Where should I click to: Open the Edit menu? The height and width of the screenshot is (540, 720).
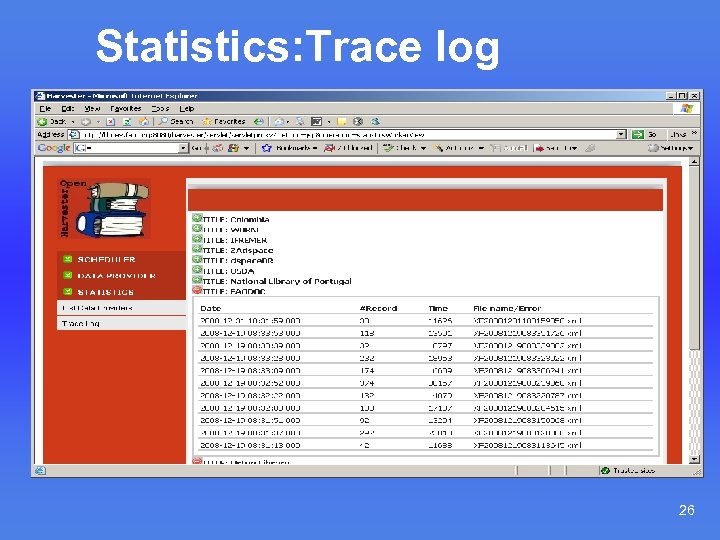pyautogui.click(x=68, y=109)
